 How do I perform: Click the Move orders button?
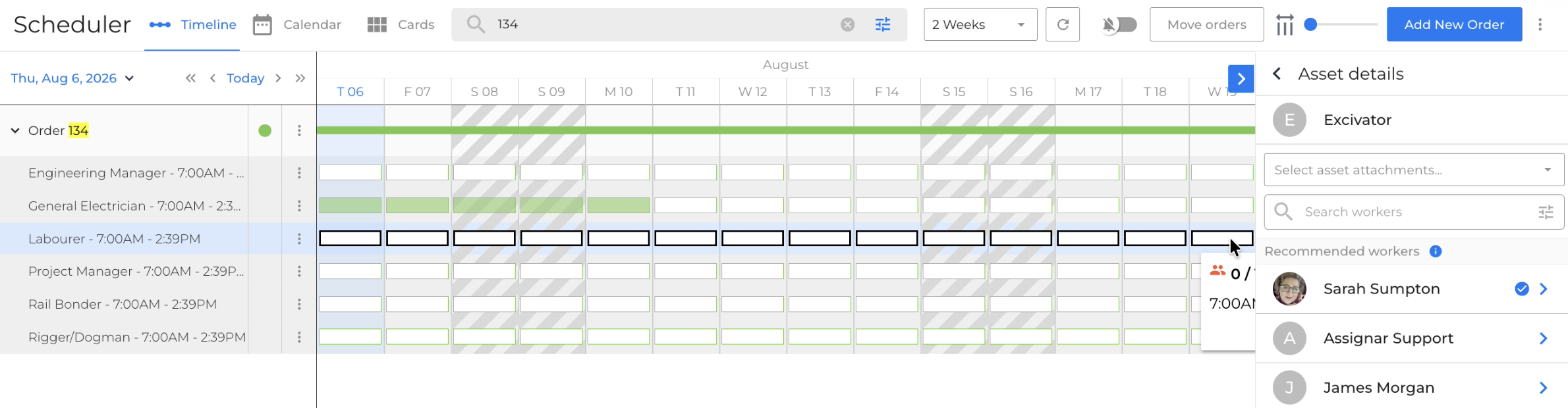tap(1207, 24)
